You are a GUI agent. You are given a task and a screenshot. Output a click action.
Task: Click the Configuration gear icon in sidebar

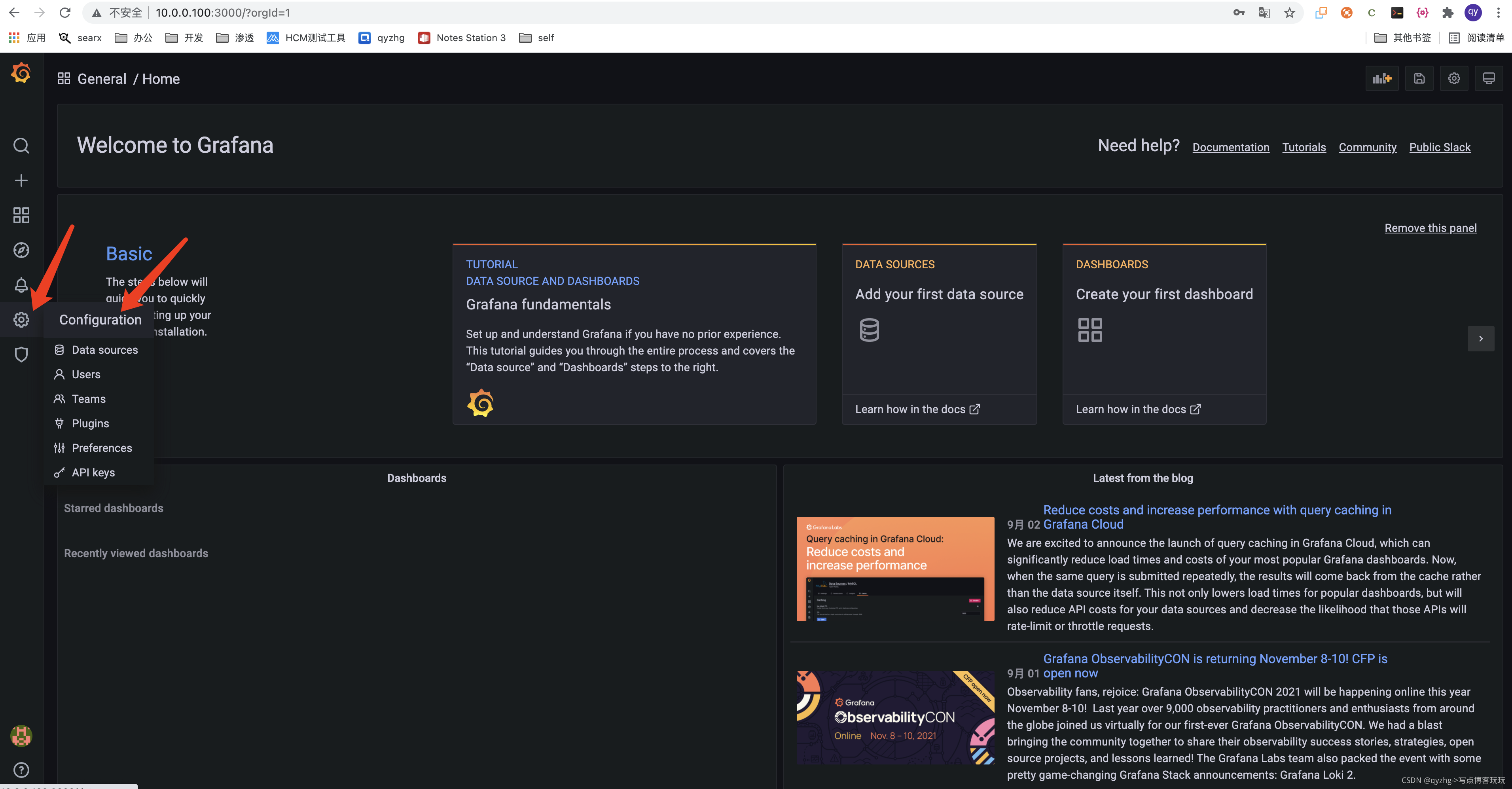click(x=21, y=320)
